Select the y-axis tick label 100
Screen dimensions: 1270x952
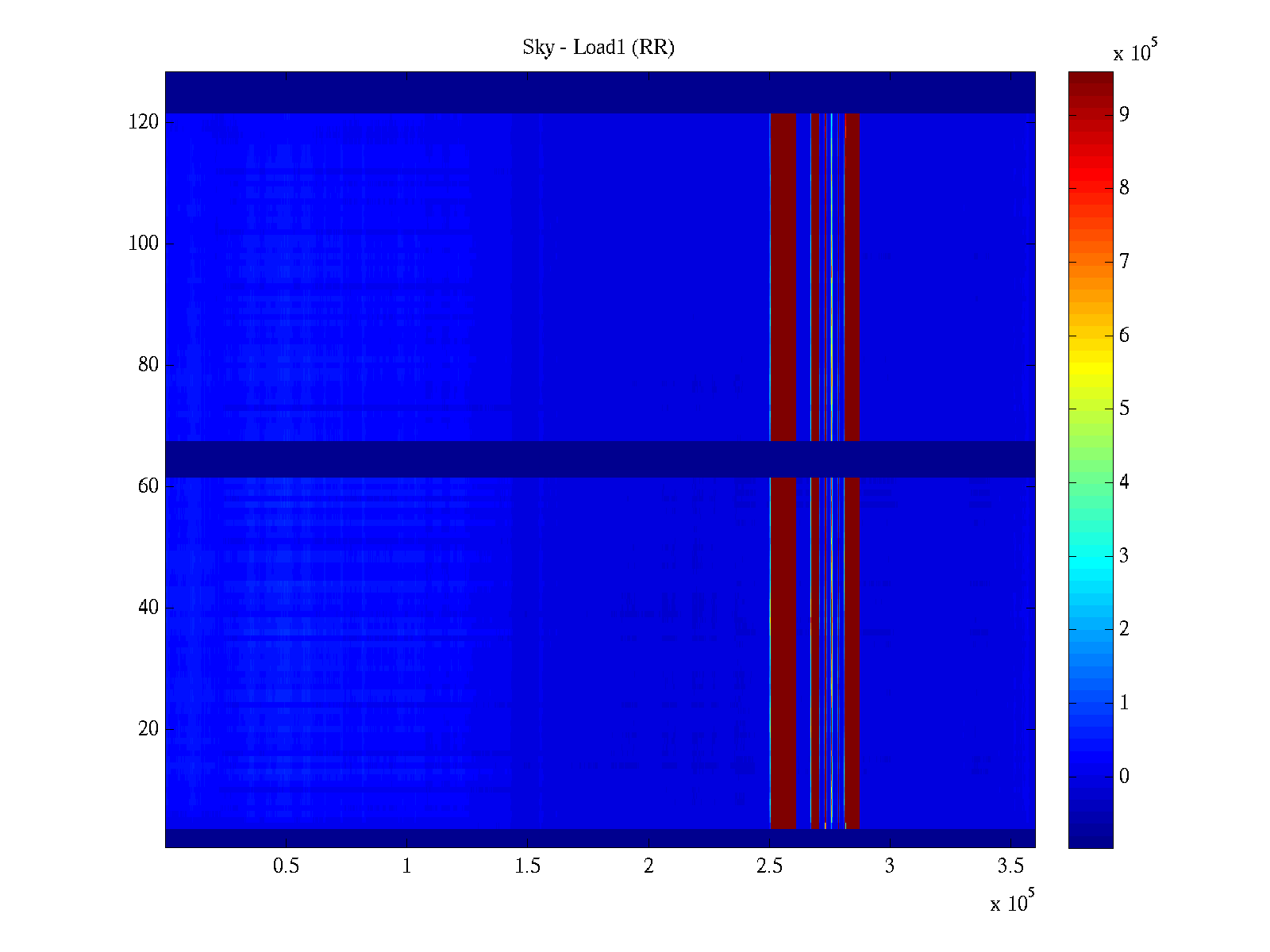click(144, 244)
